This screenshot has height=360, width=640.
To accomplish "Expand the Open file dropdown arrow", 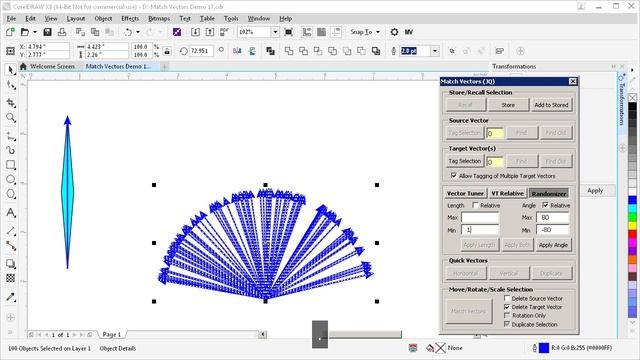I will point(35,32).
